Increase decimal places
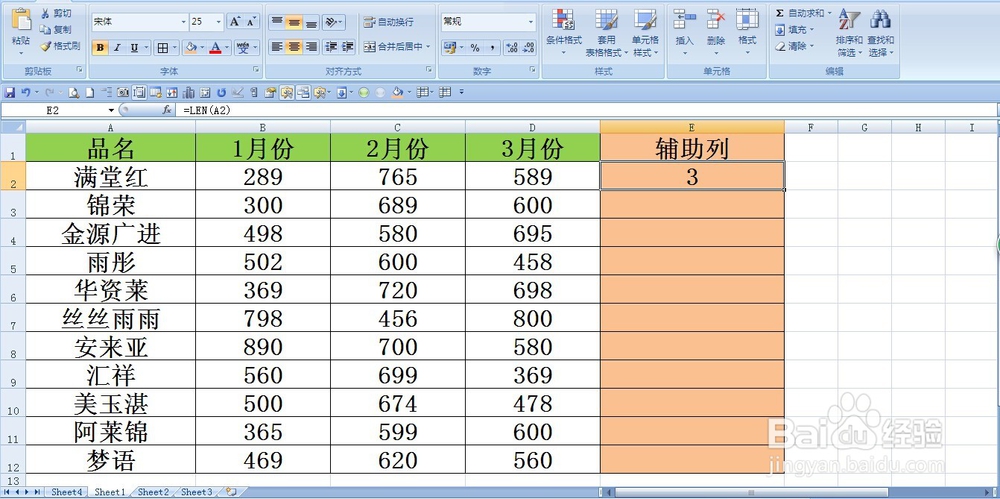This screenshot has width=1000, height=499. [511, 47]
